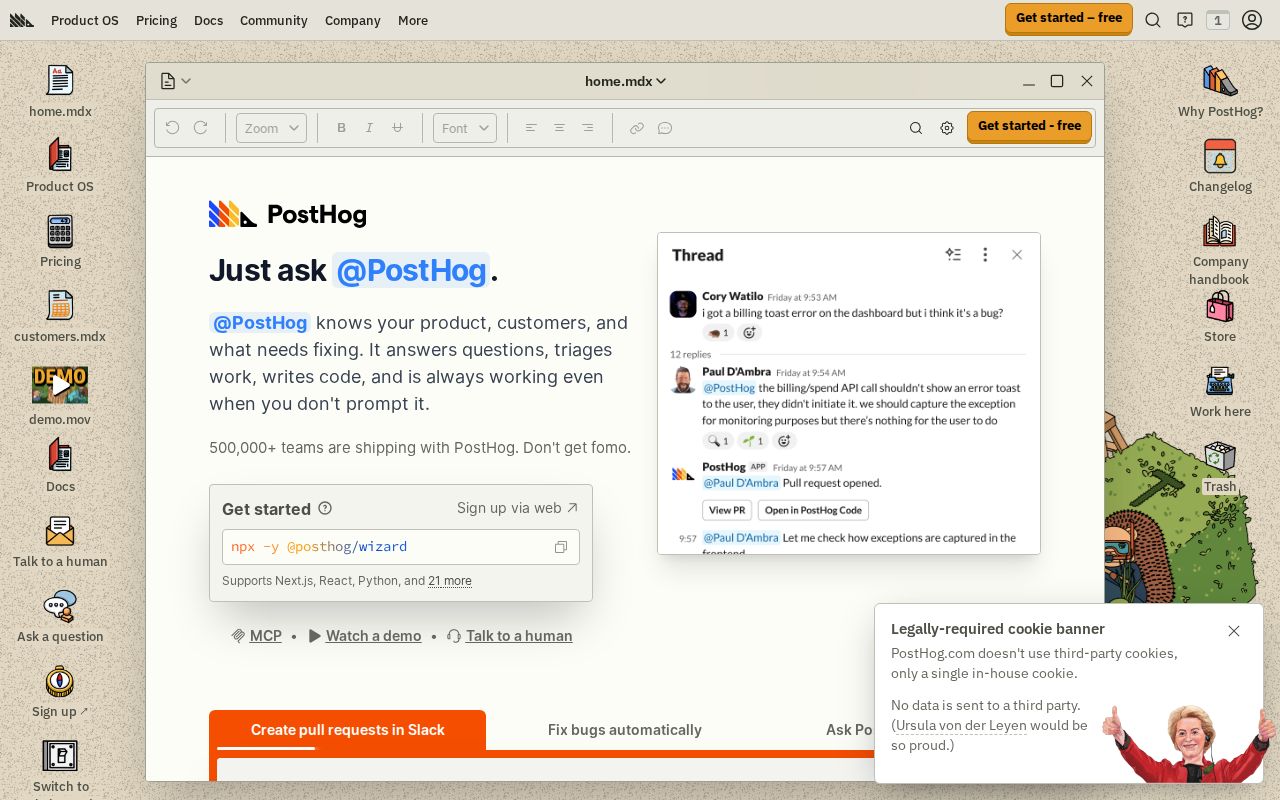Click the npx wizard command field

401,547
